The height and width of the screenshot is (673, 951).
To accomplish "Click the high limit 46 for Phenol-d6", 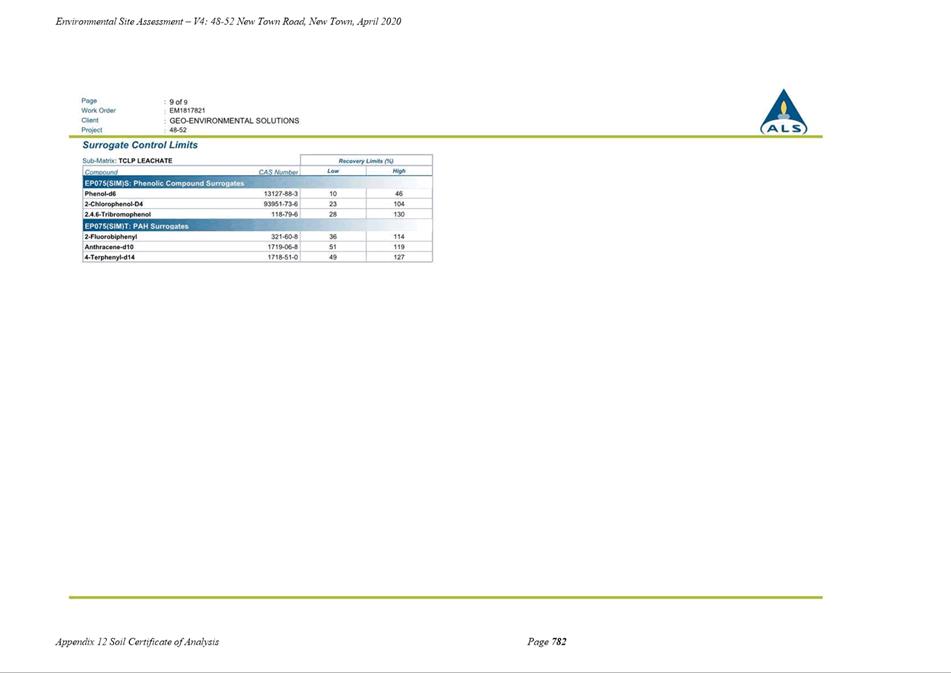I will pos(399,194).
